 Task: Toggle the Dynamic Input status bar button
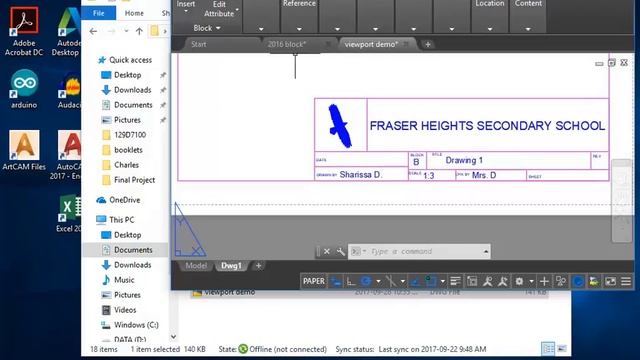[x=336, y=281]
